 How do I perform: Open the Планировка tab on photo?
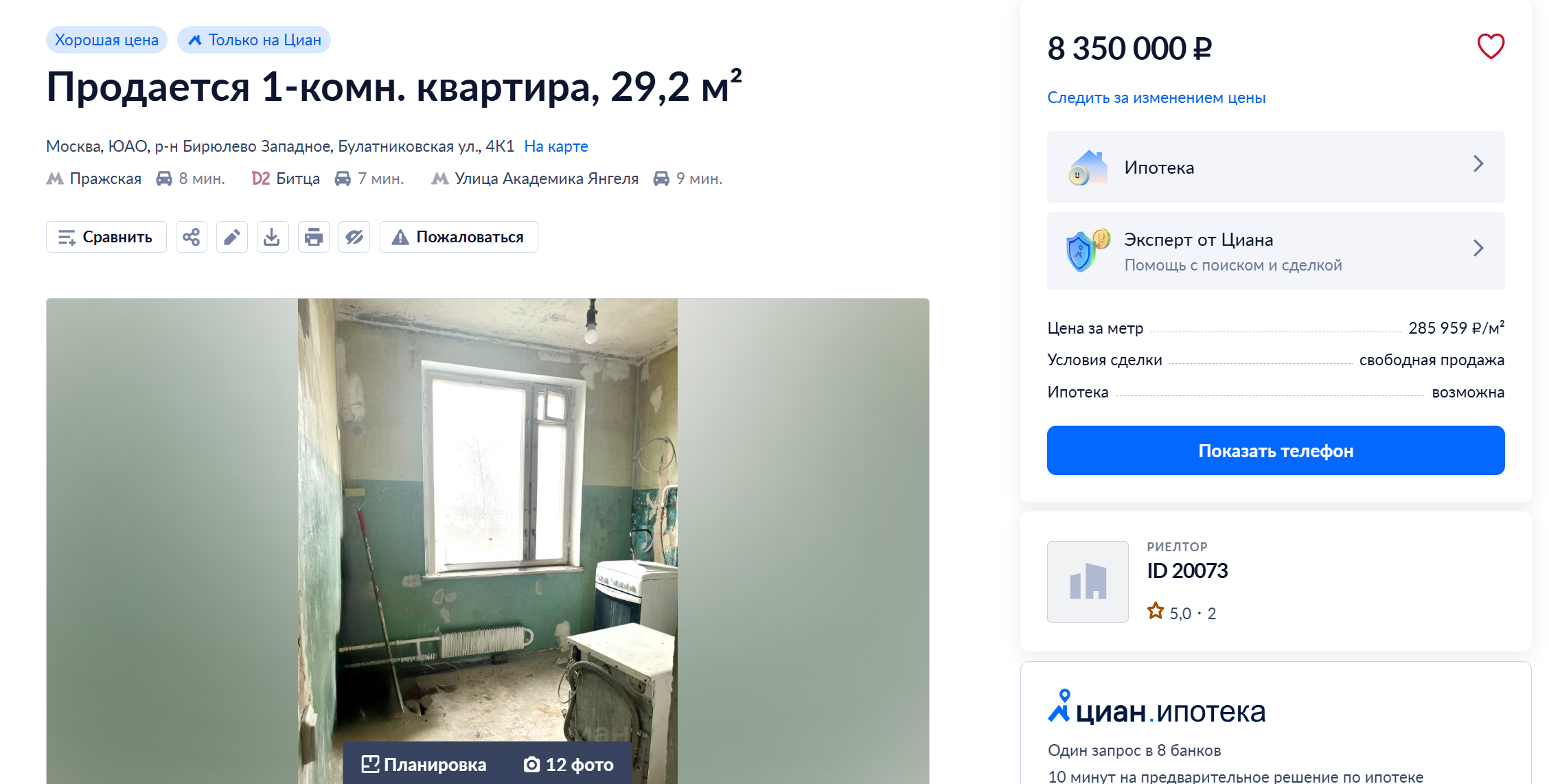click(424, 764)
